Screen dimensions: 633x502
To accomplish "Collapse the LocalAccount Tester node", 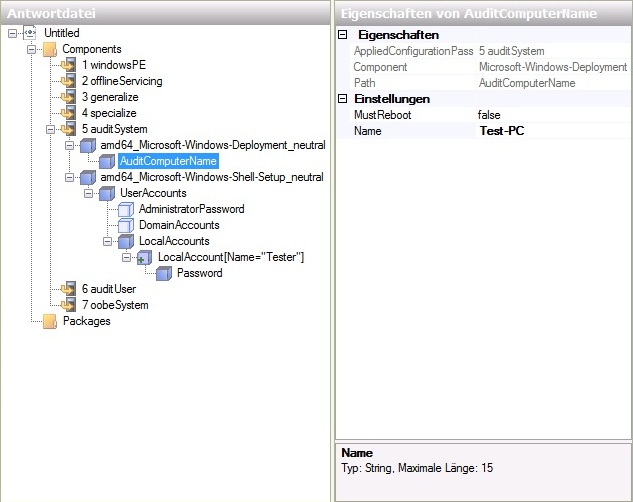I will 126,257.
